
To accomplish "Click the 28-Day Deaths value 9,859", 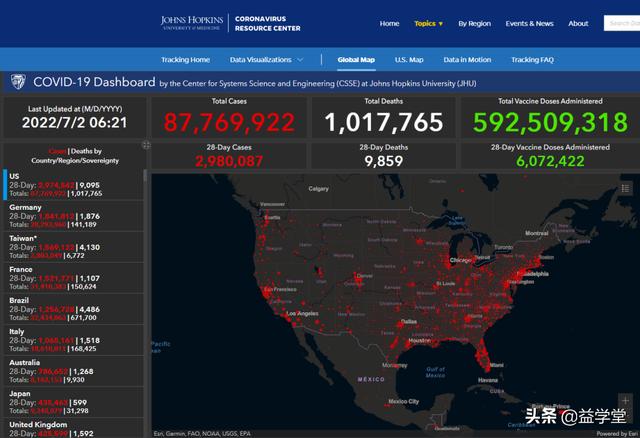I will click(x=384, y=161).
